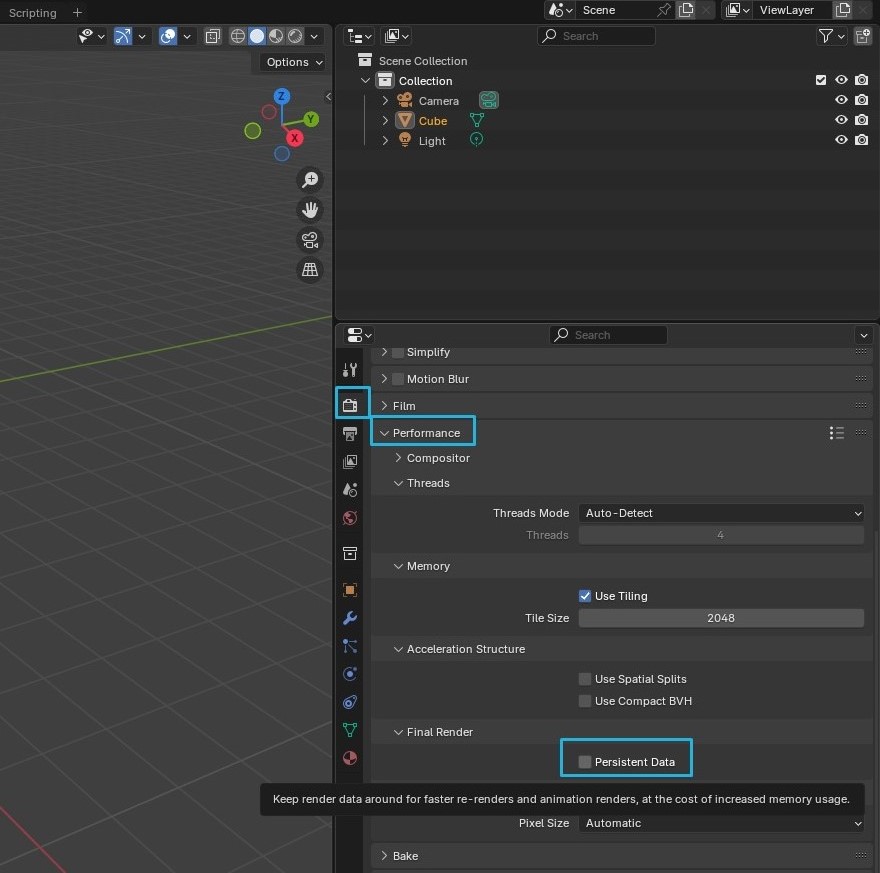Enable Persistent Data
Screen dimensions: 880x873
point(584,761)
